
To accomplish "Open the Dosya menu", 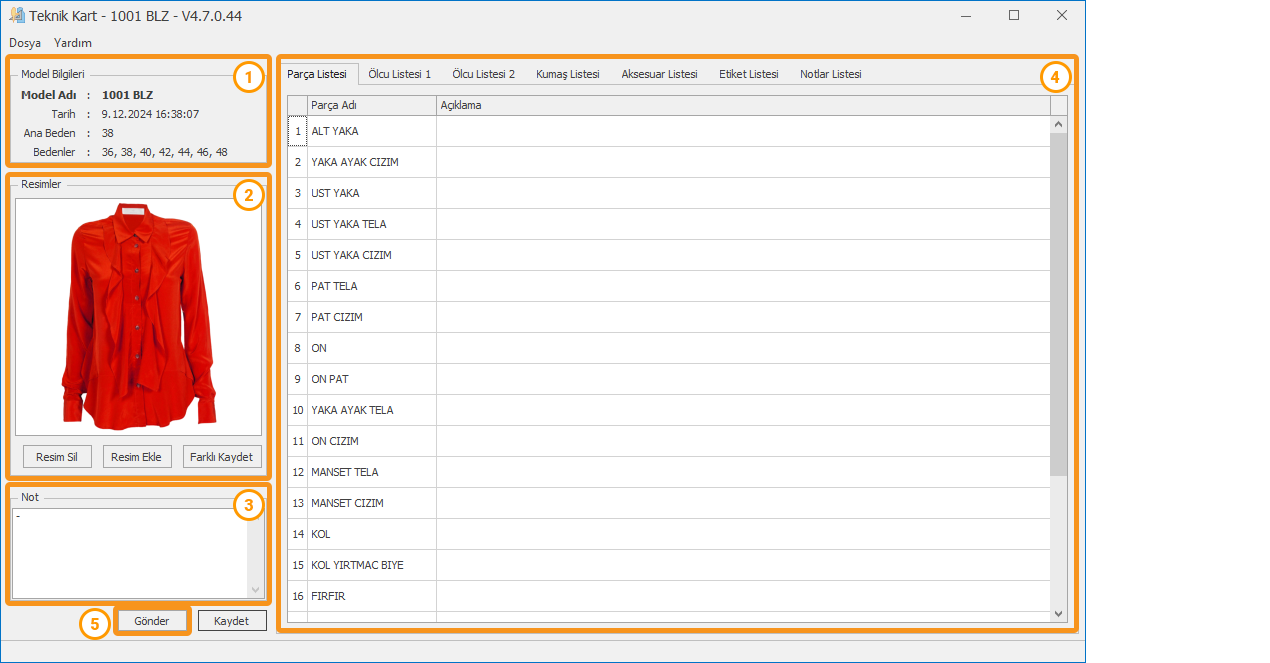I will (x=25, y=43).
